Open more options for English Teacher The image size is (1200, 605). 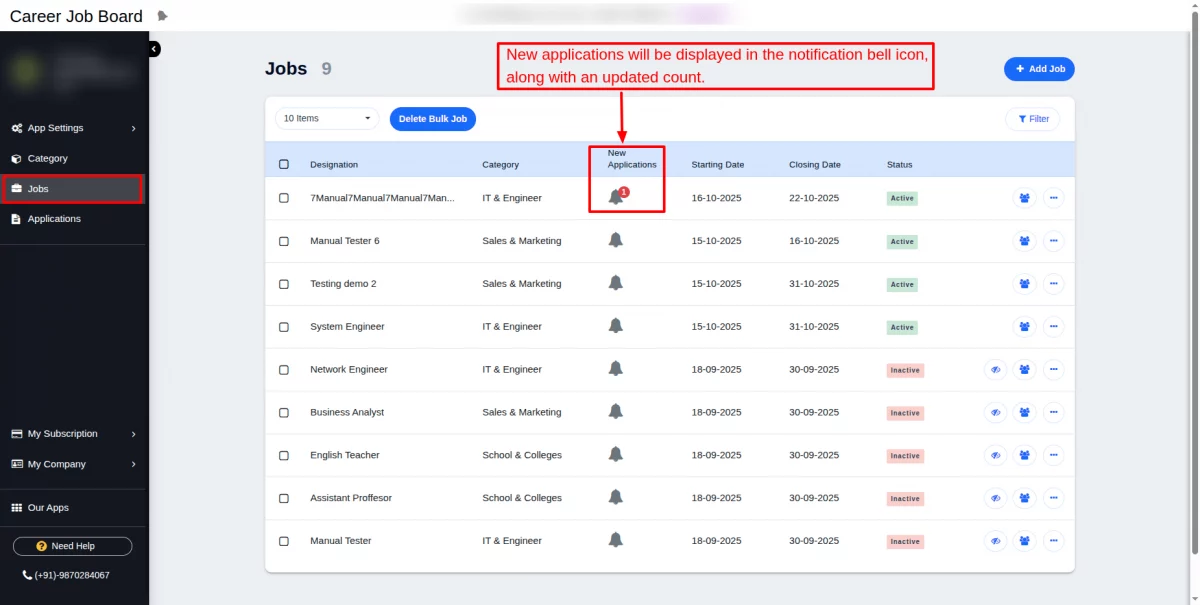(x=1054, y=455)
